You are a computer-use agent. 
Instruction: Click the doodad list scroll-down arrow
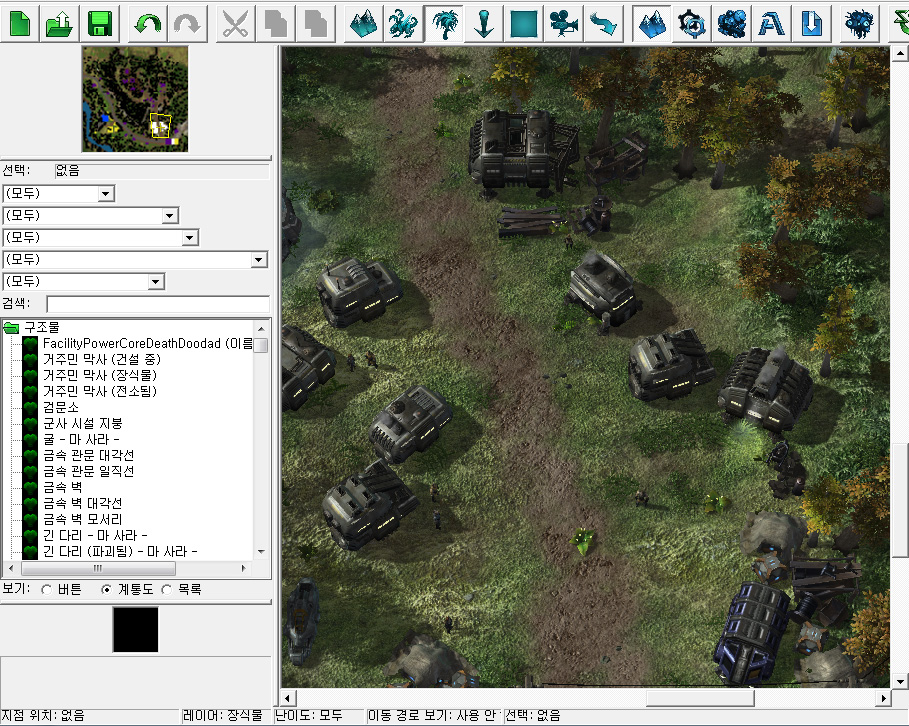261,551
